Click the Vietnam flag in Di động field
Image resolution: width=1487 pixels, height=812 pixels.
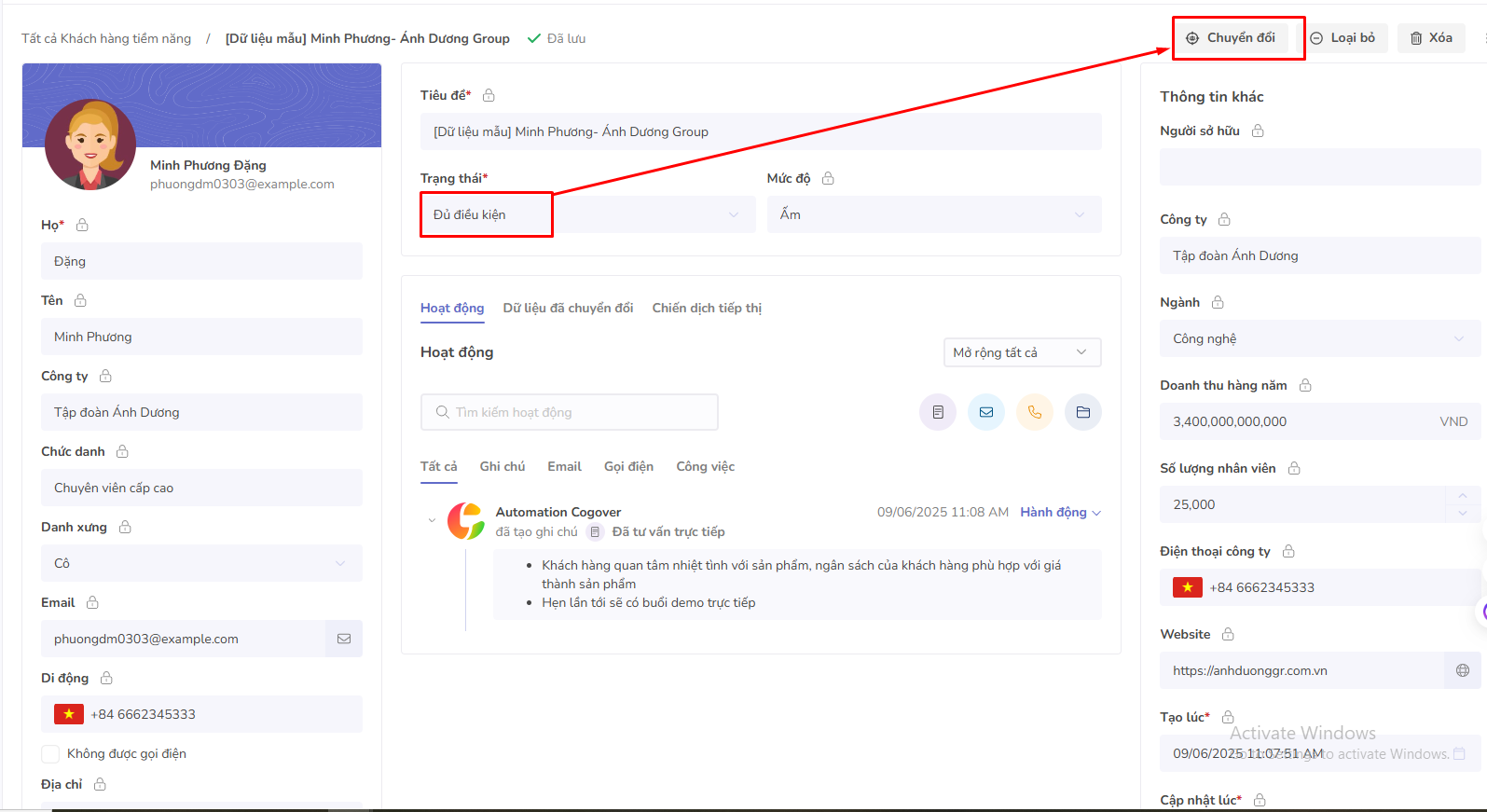click(x=69, y=714)
